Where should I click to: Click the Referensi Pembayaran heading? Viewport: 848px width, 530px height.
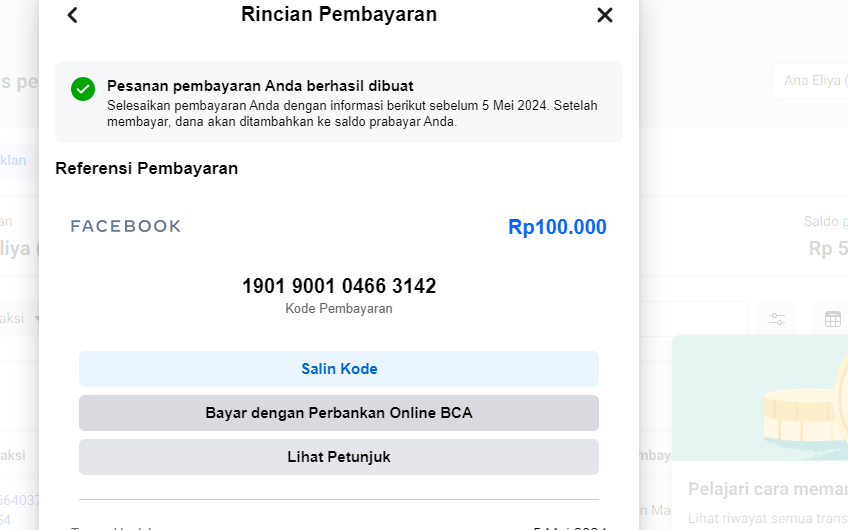coord(146,168)
